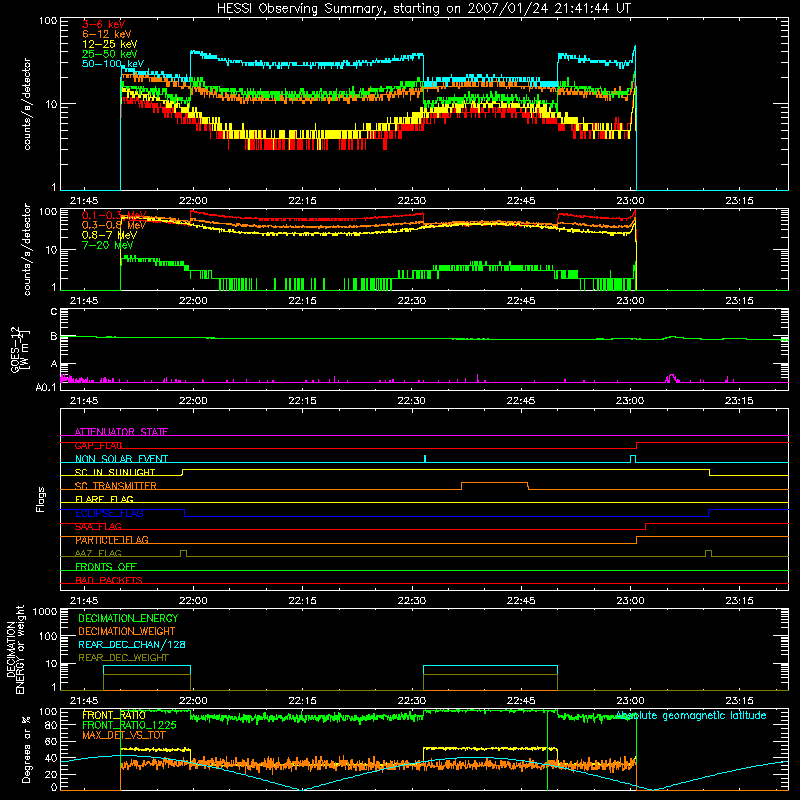Image resolution: width=800 pixels, height=800 pixels.
Task: Click the SAA_FLAG flag label
Action: [98, 527]
